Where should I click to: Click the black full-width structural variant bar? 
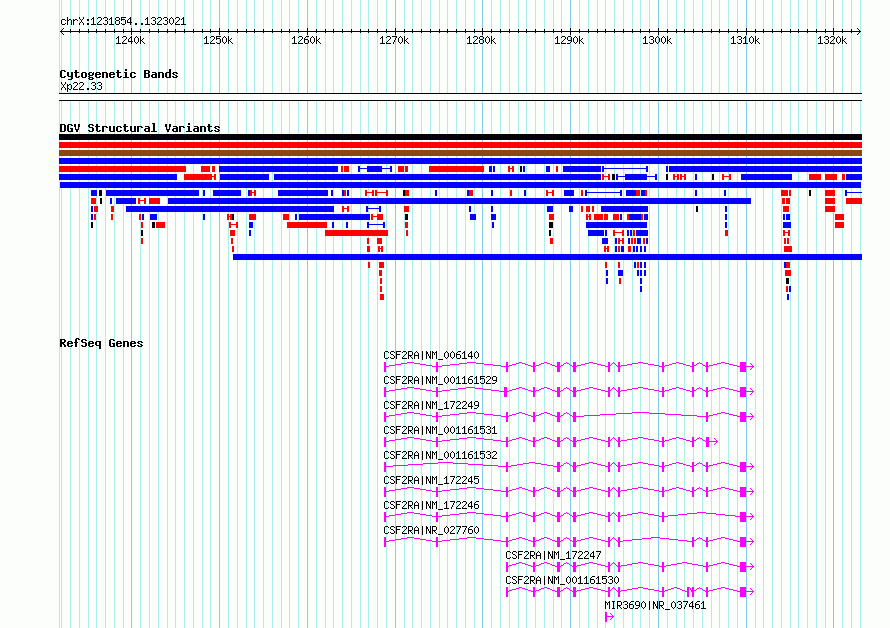click(460, 137)
